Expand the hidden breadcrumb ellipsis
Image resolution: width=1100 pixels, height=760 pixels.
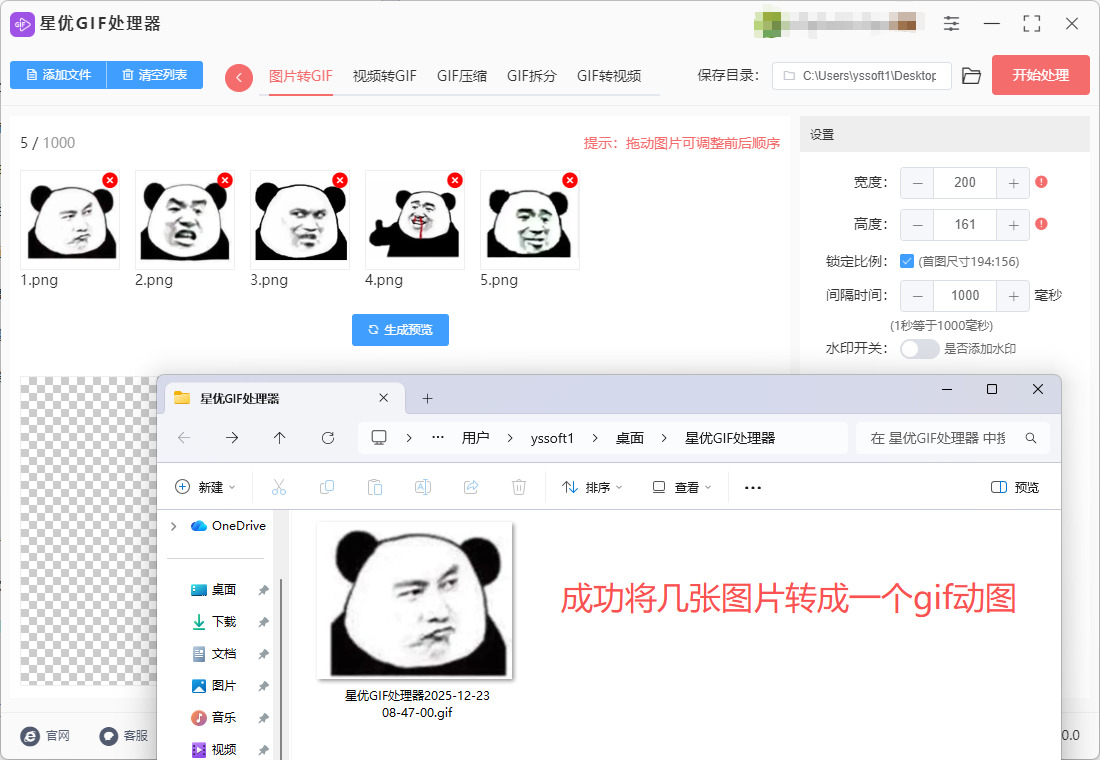438,437
